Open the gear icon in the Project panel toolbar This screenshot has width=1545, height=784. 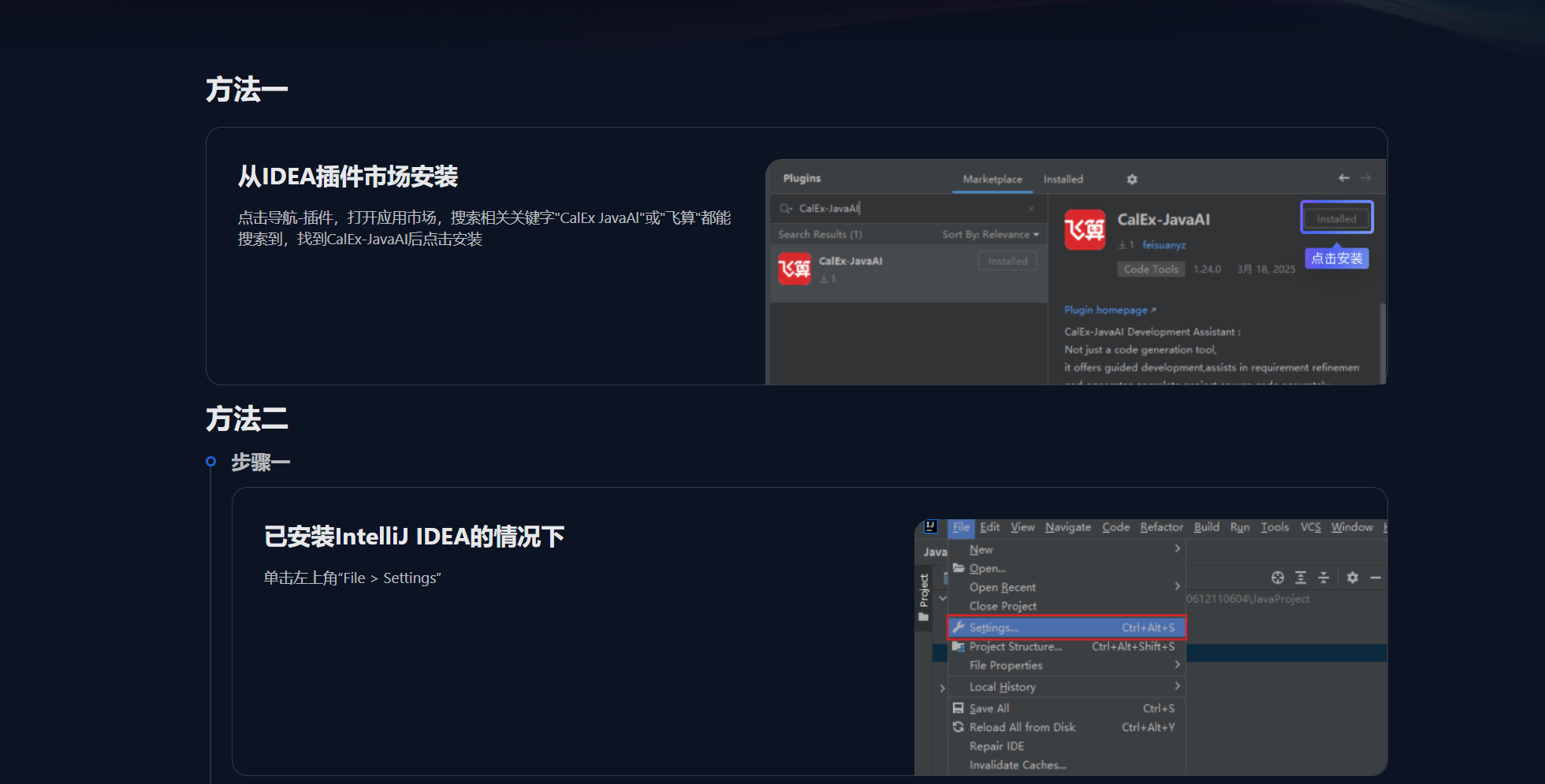click(1352, 578)
